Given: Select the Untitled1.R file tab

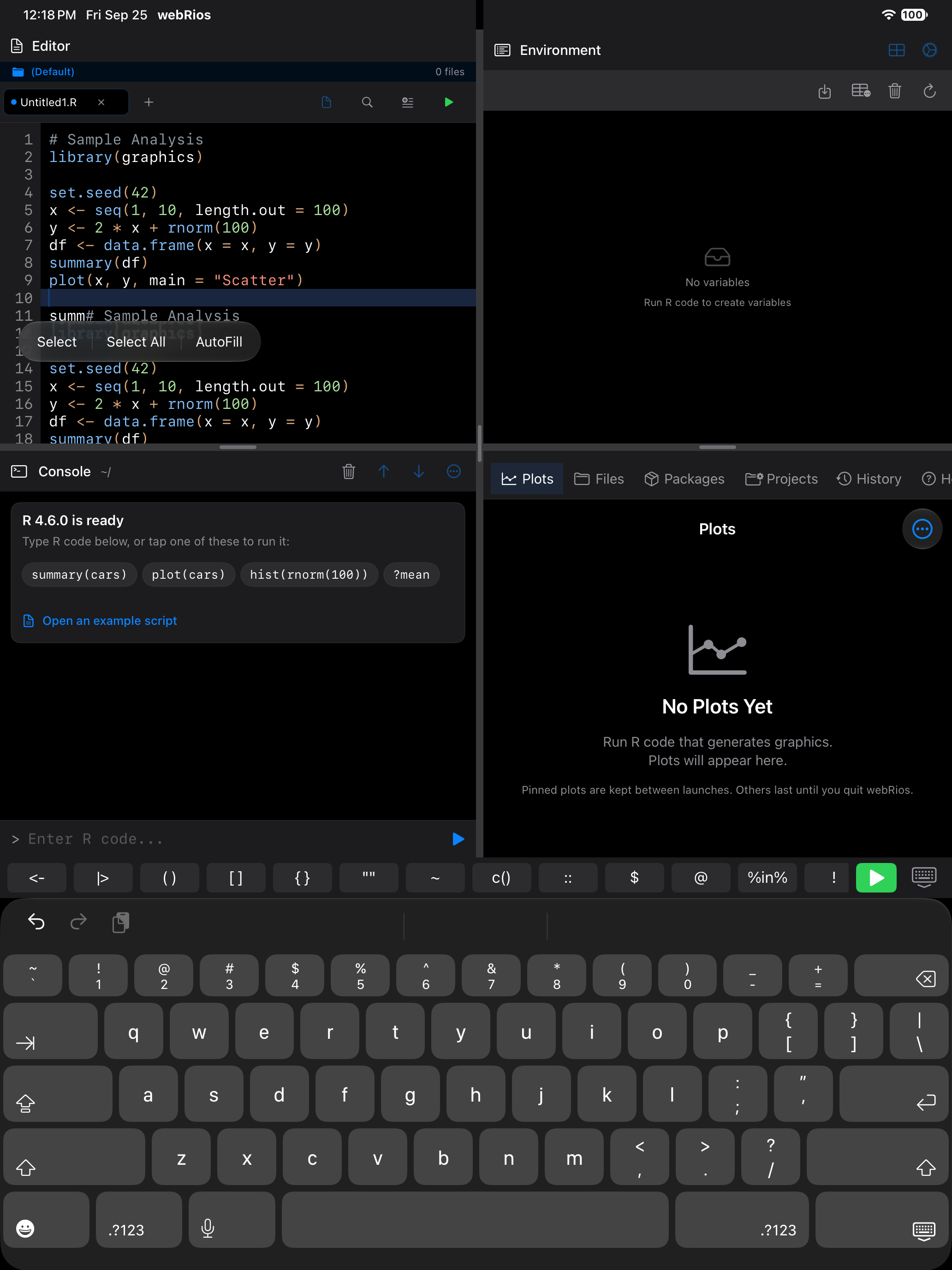Looking at the screenshot, I should (x=66, y=102).
